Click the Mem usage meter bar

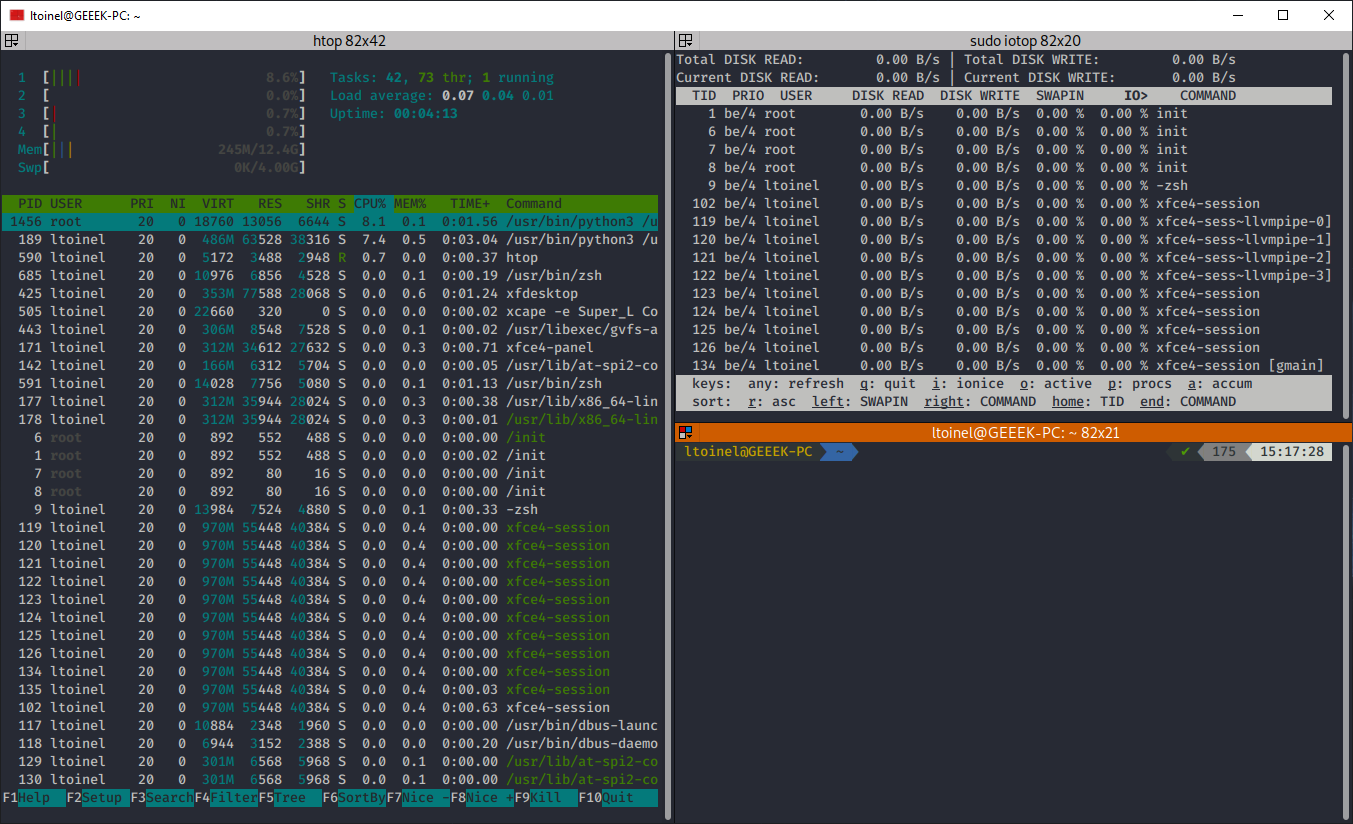click(x=174, y=149)
